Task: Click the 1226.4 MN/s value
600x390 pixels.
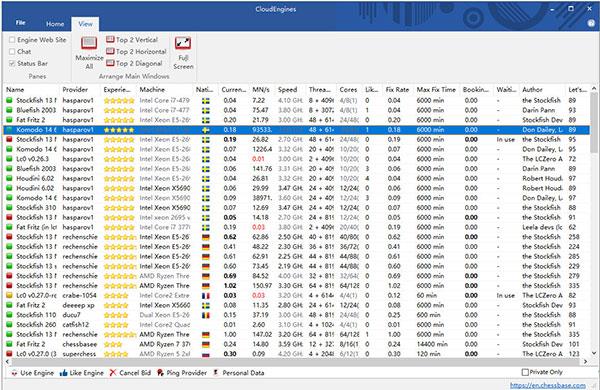Action: pos(262,149)
